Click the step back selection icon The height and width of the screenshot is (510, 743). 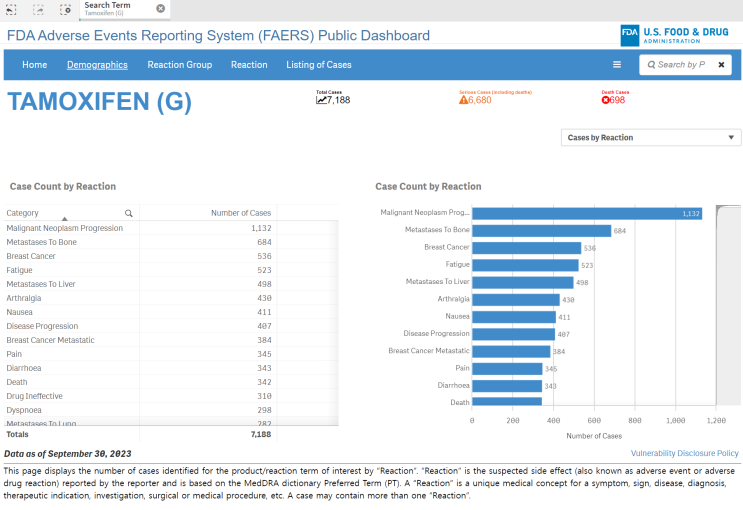tap(11, 9)
